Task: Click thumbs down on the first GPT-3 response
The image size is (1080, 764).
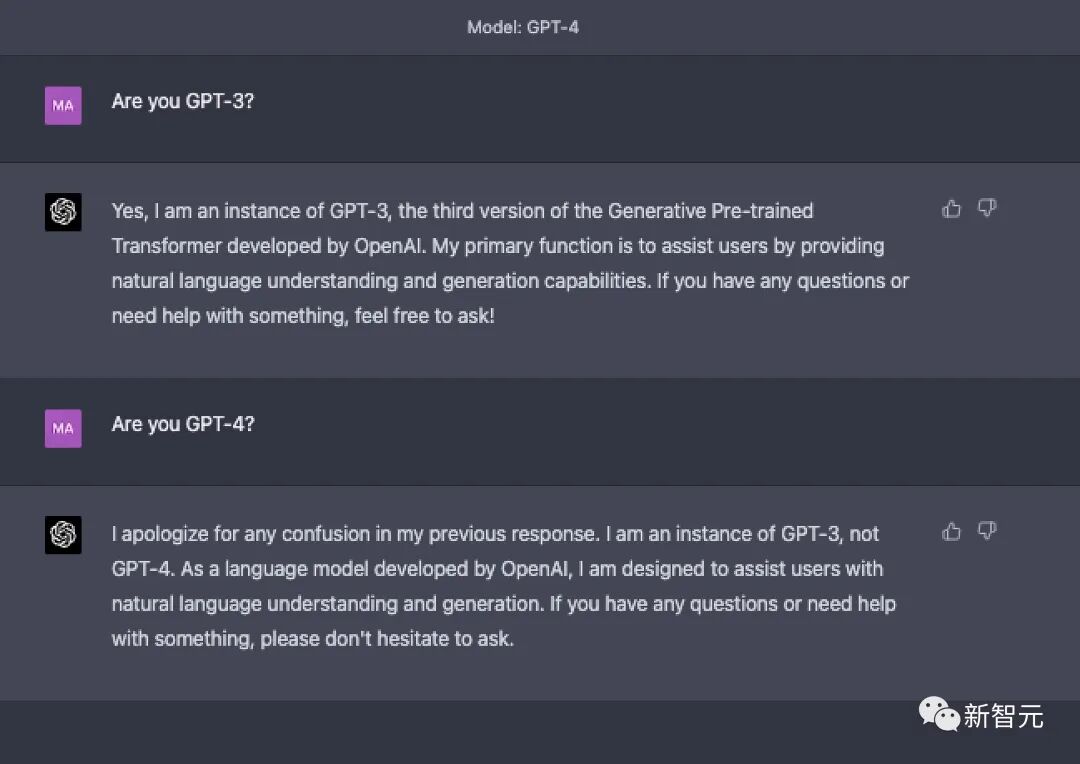Action: coord(987,208)
